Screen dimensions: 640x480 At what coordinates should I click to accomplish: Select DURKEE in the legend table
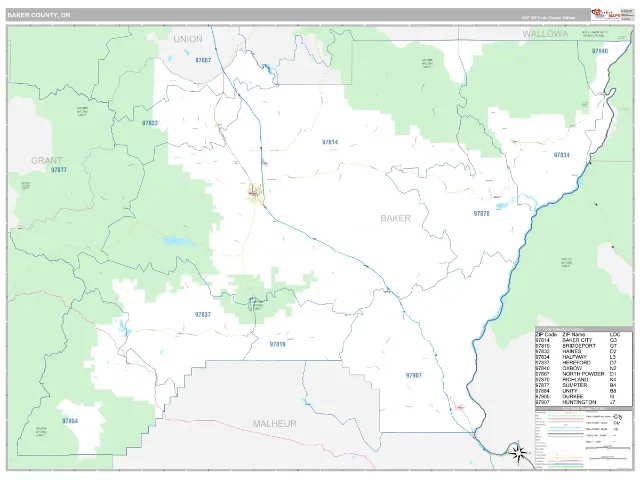(x=573, y=396)
